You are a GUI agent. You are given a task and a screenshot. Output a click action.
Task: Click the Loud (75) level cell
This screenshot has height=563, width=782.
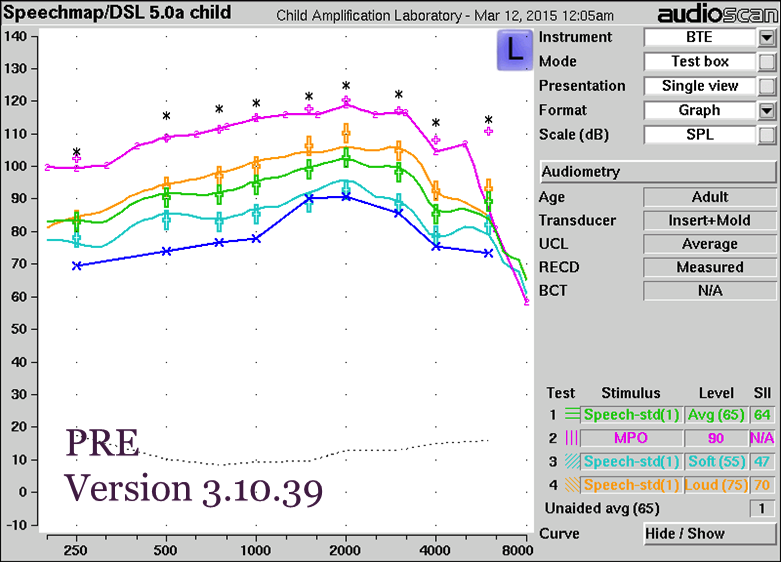tap(716, 485)
